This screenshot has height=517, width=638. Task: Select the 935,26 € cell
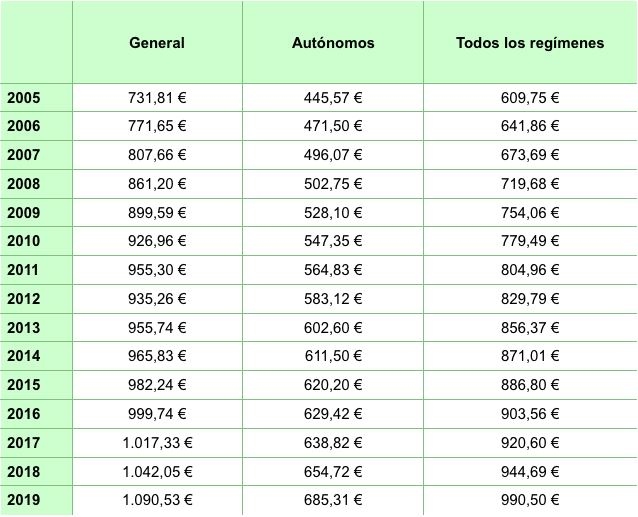(157, 299)
